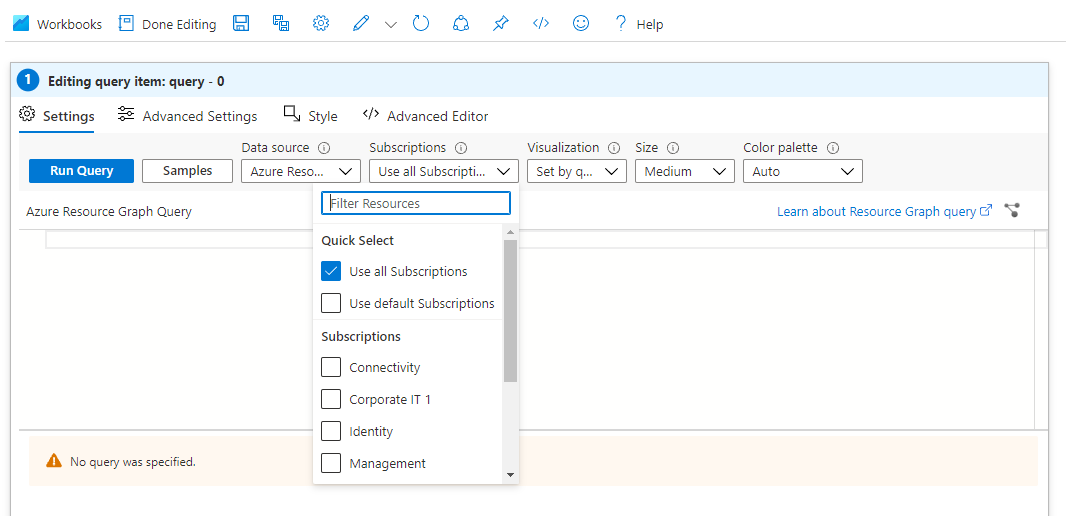The height and width of the screenshot is (516, 1066).
Task: Open the Color palette dropdown
Action: (x=802, y=171)
